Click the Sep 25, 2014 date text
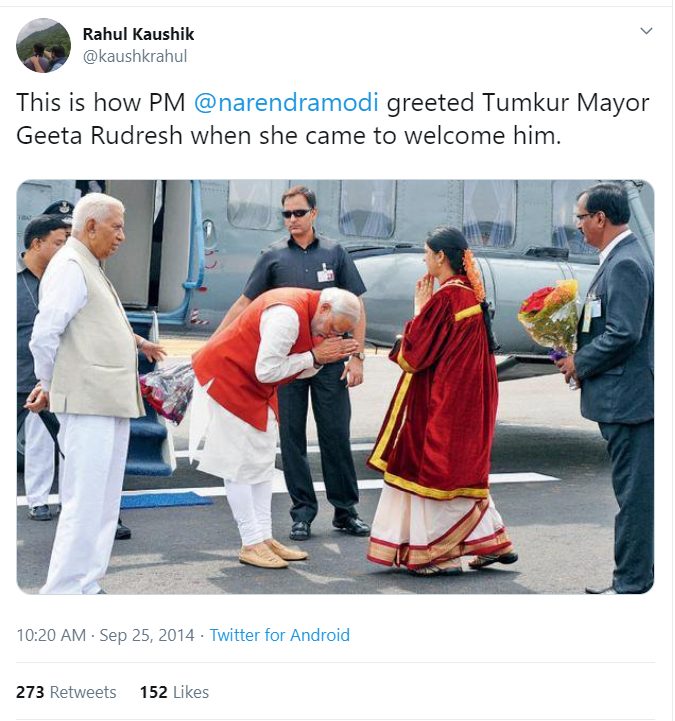 147,635
